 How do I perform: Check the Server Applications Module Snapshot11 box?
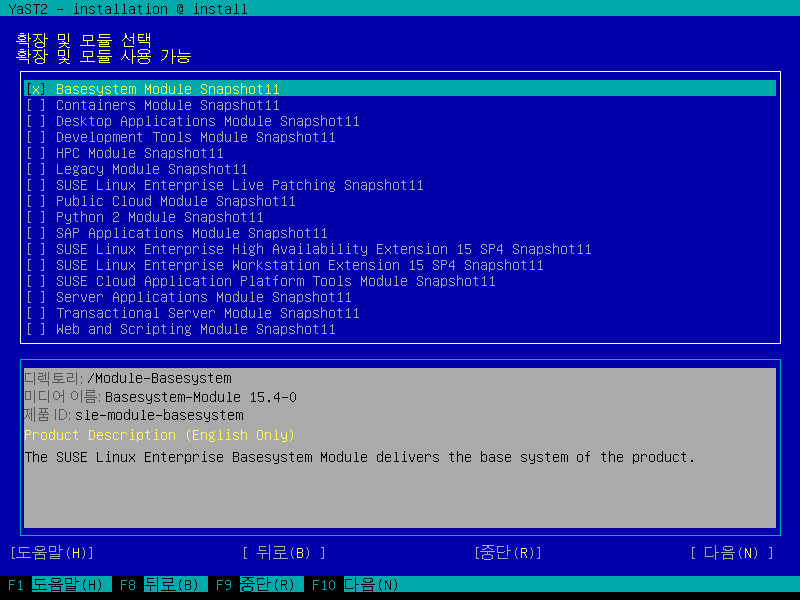point(37,297)
